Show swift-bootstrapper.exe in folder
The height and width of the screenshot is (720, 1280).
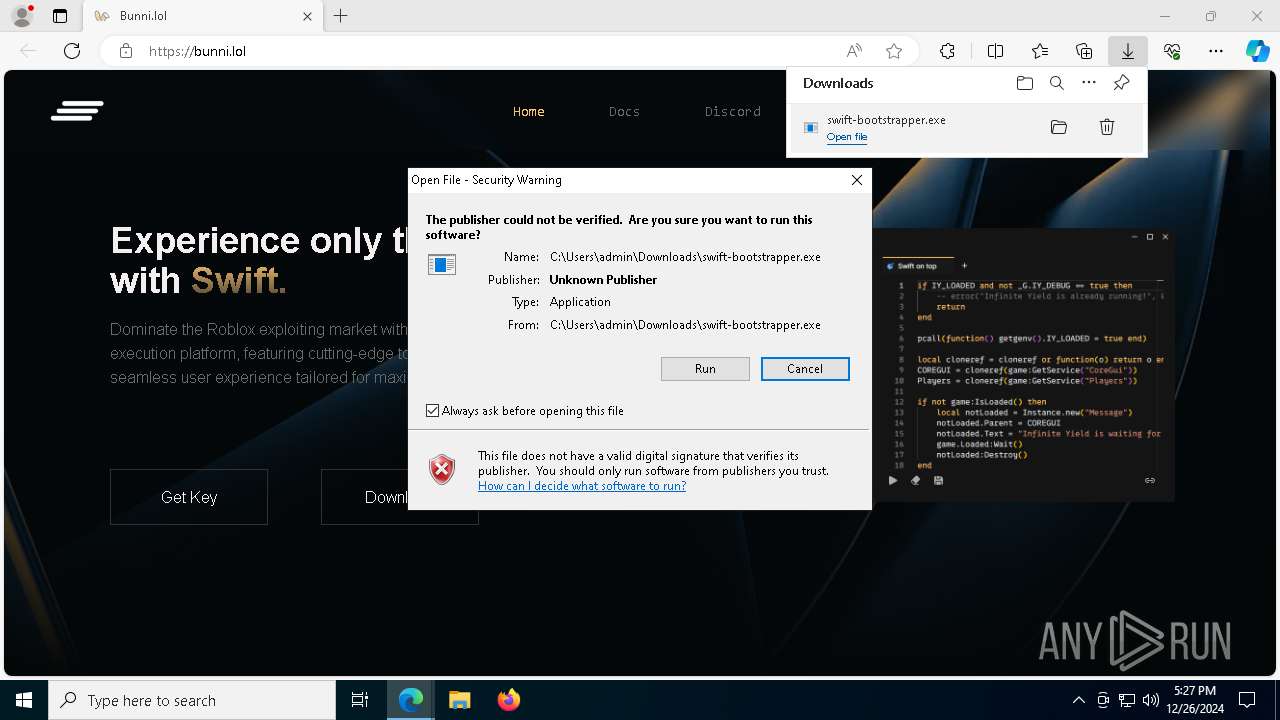pos(1059,127)
